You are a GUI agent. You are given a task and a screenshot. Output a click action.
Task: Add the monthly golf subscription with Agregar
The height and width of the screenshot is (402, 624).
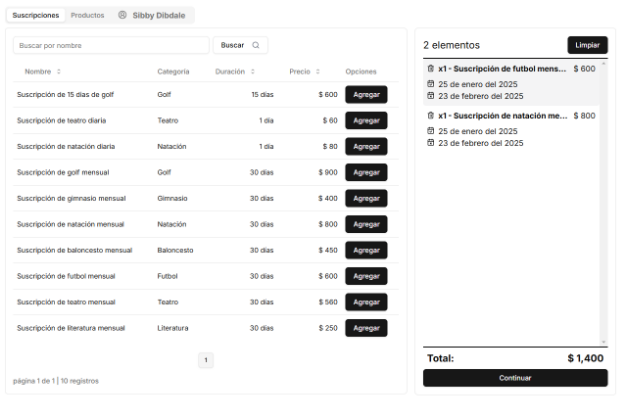pos(366,172)
